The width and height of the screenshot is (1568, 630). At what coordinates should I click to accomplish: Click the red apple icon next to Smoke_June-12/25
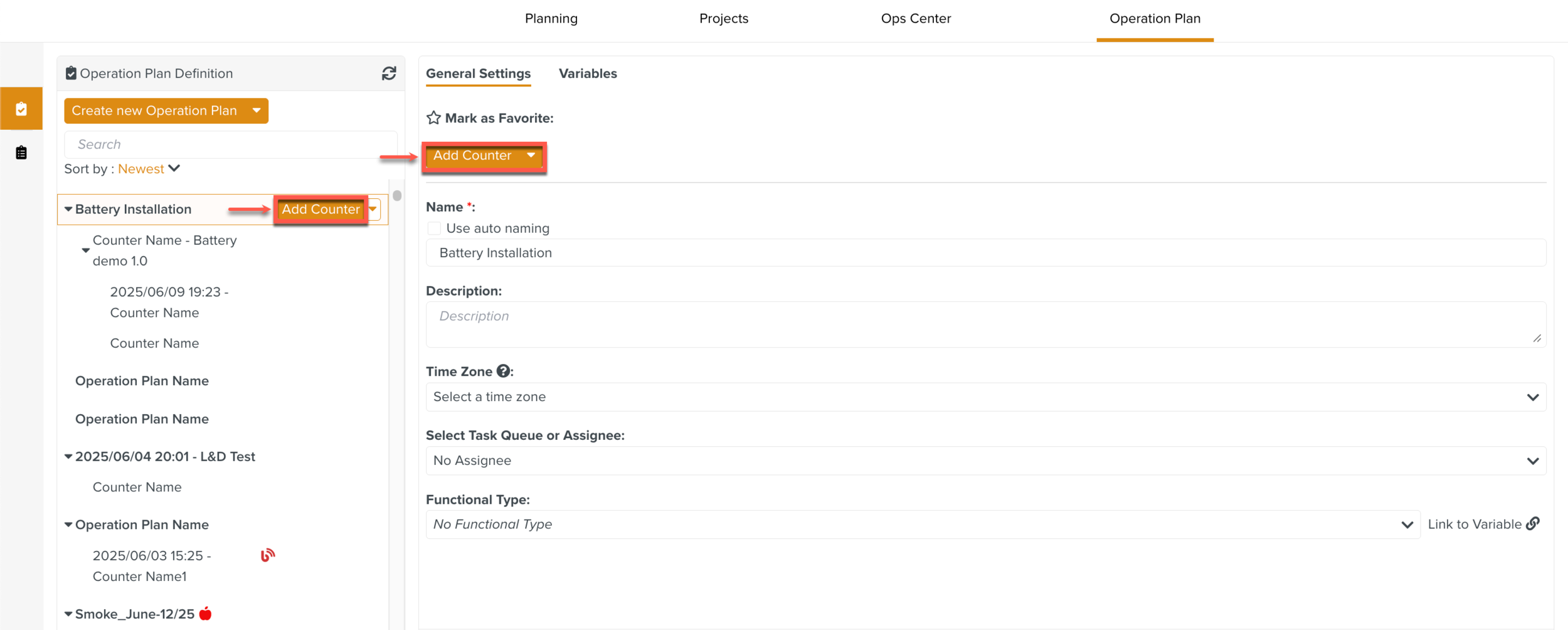tap(205, 614)
